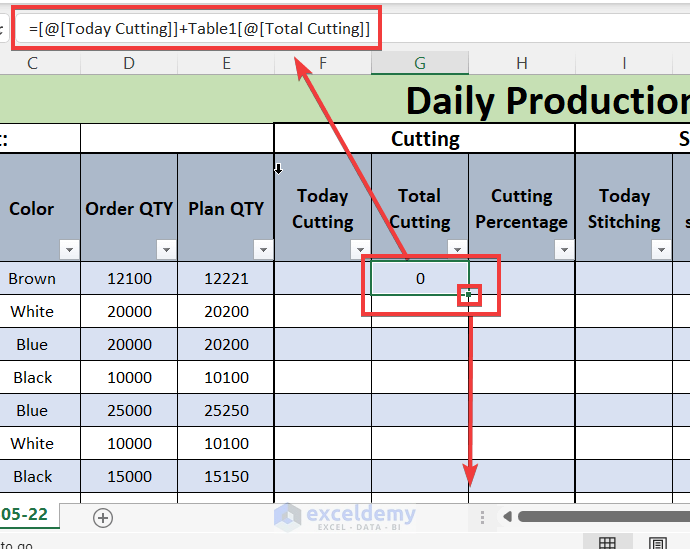Add a new sheet with plus button
The height and width of the screenshot is (549, 690).
coord(102,517)
